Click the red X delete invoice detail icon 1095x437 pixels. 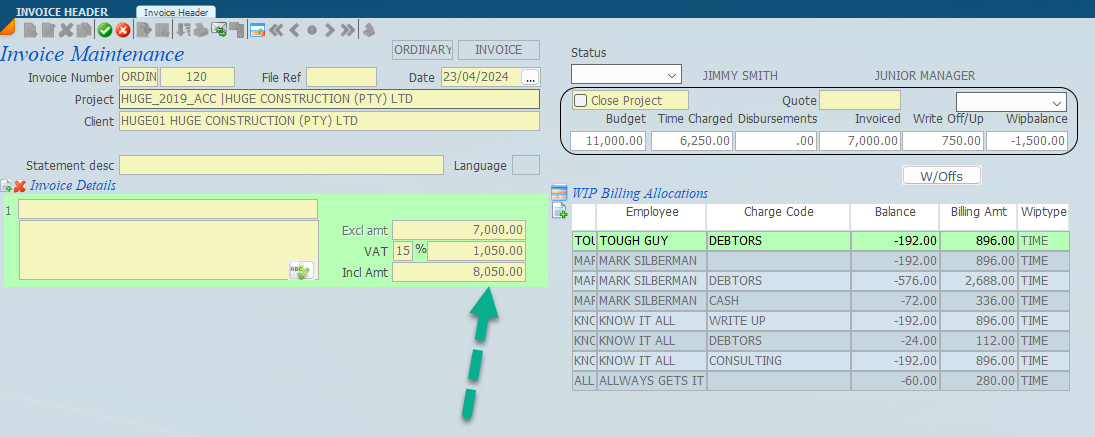[x=20, y=186]
